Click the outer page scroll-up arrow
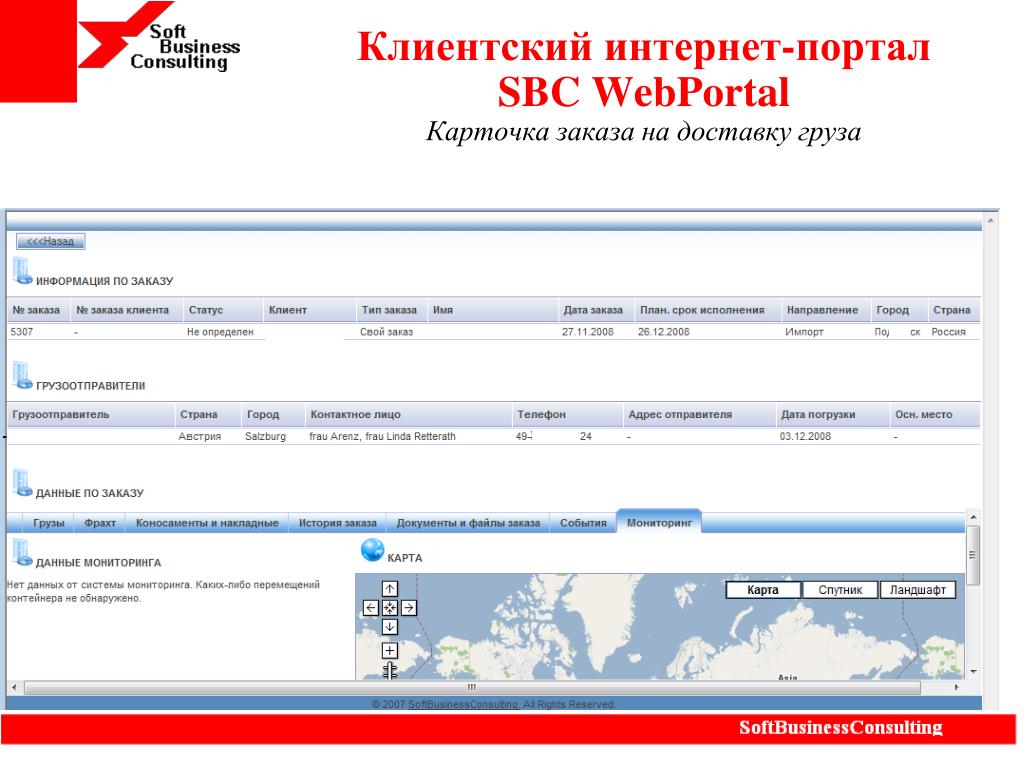Image resolution: width=1024 pixels, height=768 pixels. 991,221
